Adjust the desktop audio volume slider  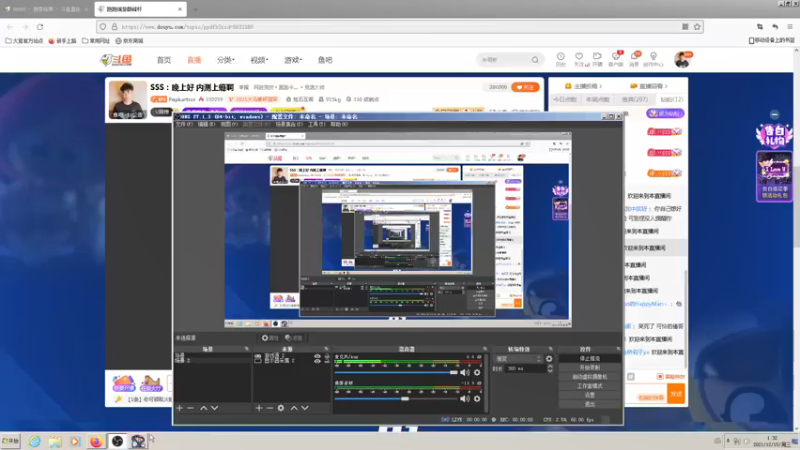(396, 398)
